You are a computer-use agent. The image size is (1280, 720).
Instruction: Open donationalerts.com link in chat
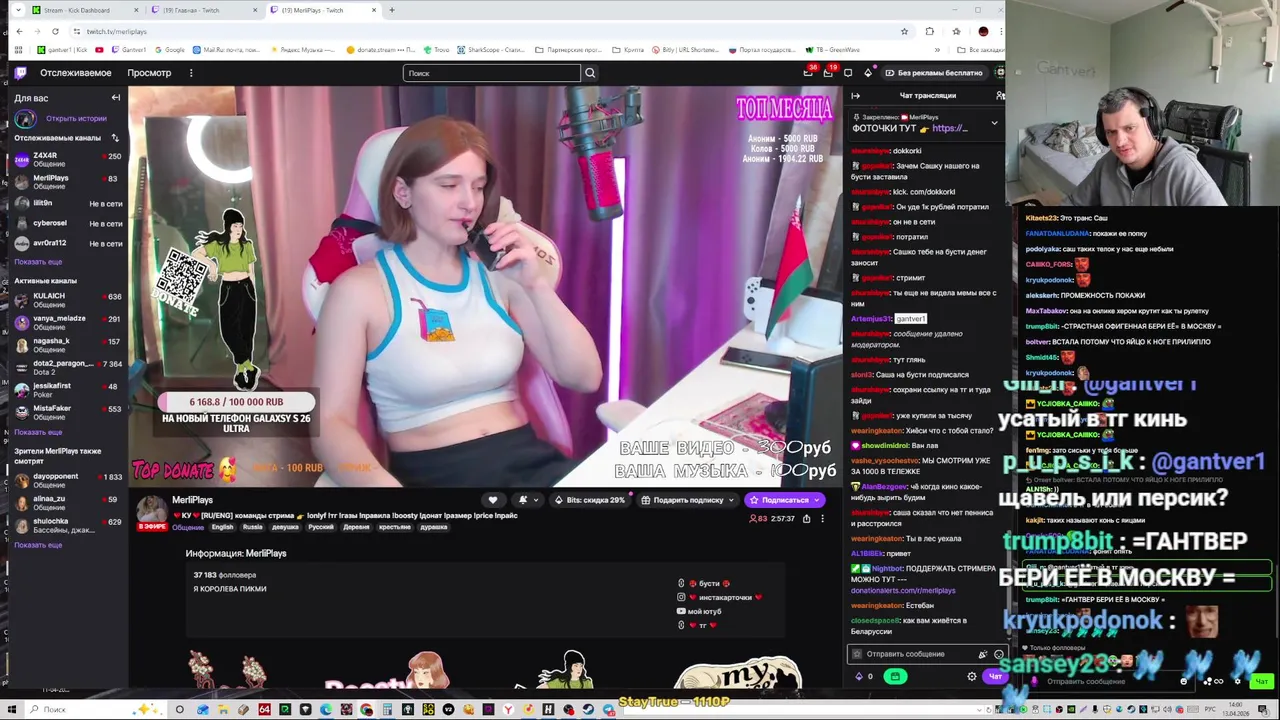coord(903,591)
